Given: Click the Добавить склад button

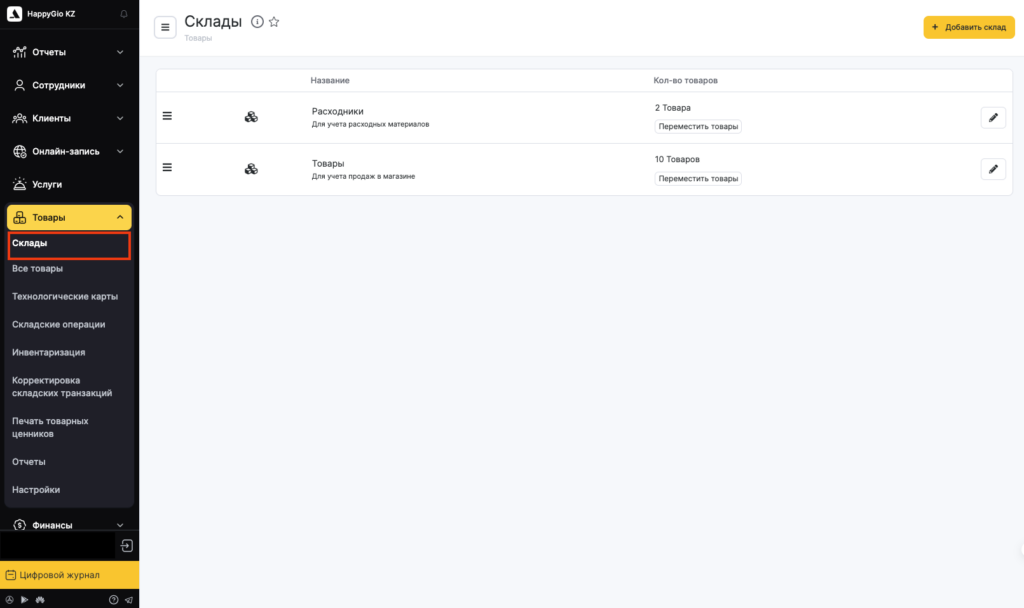Looking at the screenshot, I should (968, 27).
